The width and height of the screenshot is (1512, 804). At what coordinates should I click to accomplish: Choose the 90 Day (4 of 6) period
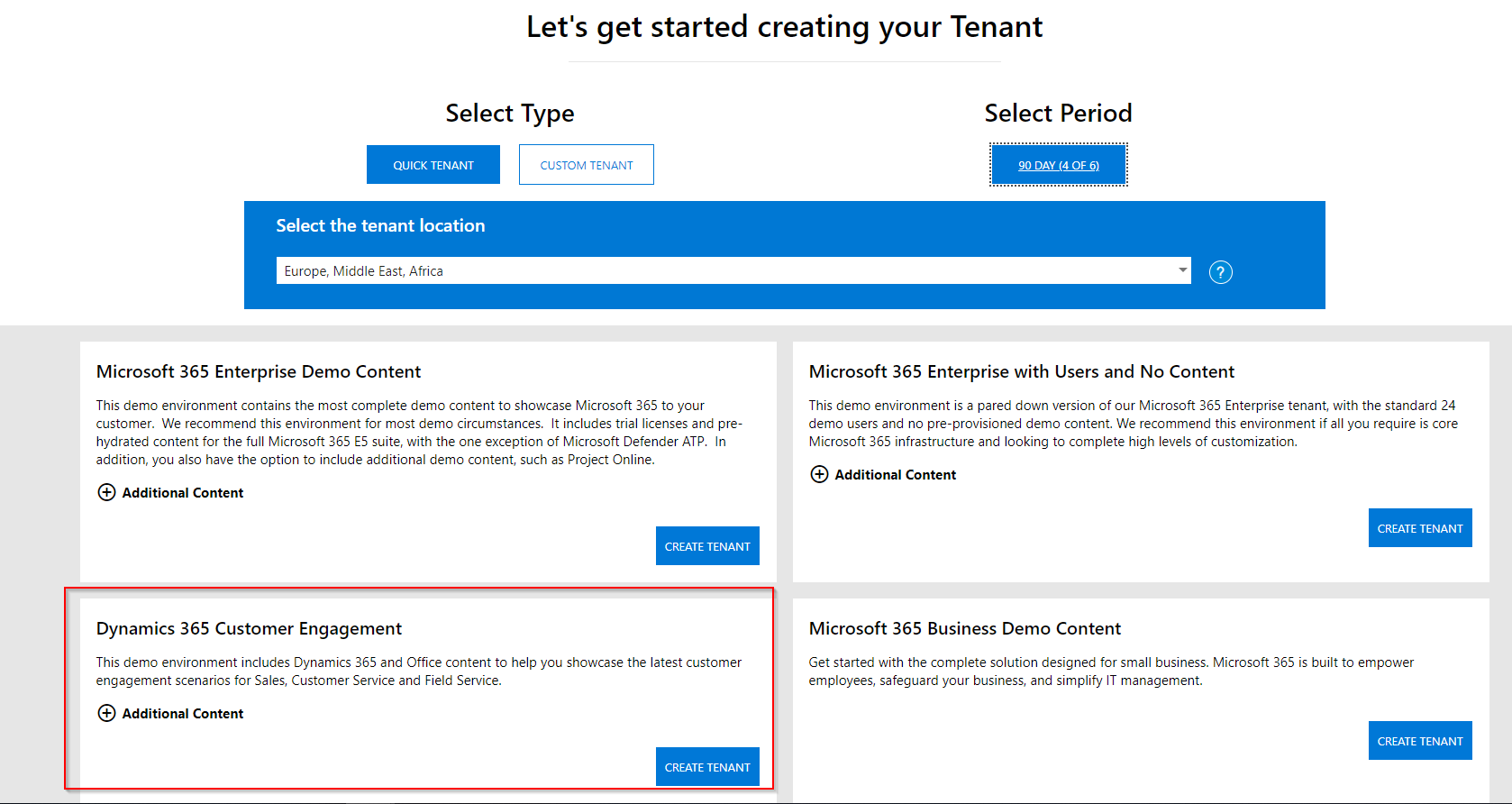click(x=1058, y=165)
